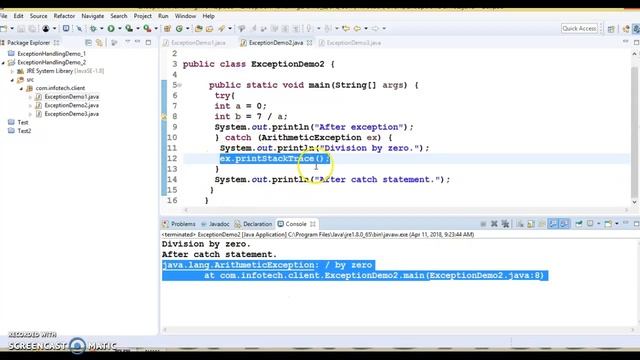The image size is (640, 360).
Task: Select the Test2 project
Action: click(x=24, y=131)
